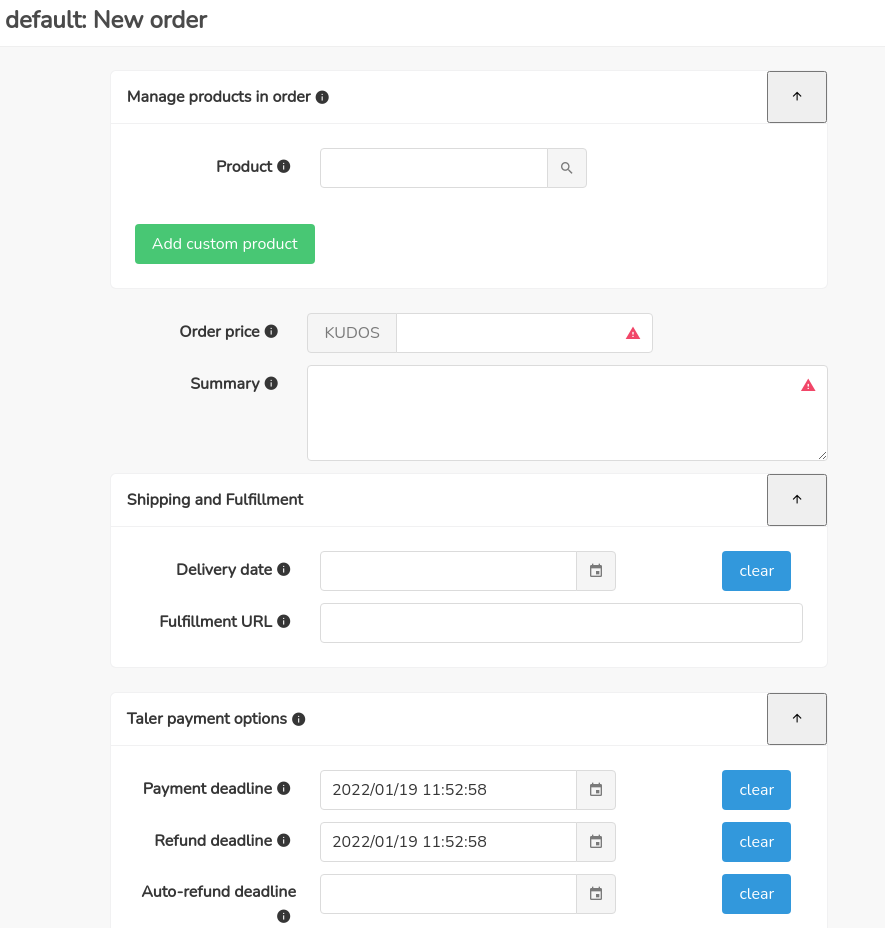
Task: Click info icon beside Taler payment options
Action: click(299, 719)
